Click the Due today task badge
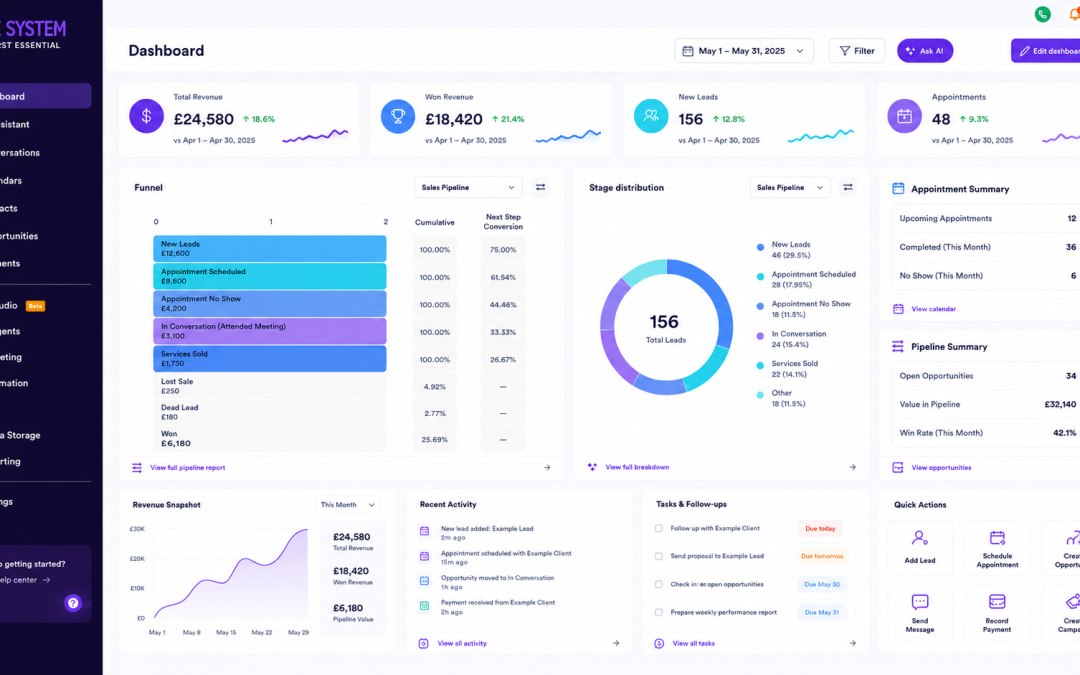This screenshot has width=1080, height=675. tap(820, 528)
